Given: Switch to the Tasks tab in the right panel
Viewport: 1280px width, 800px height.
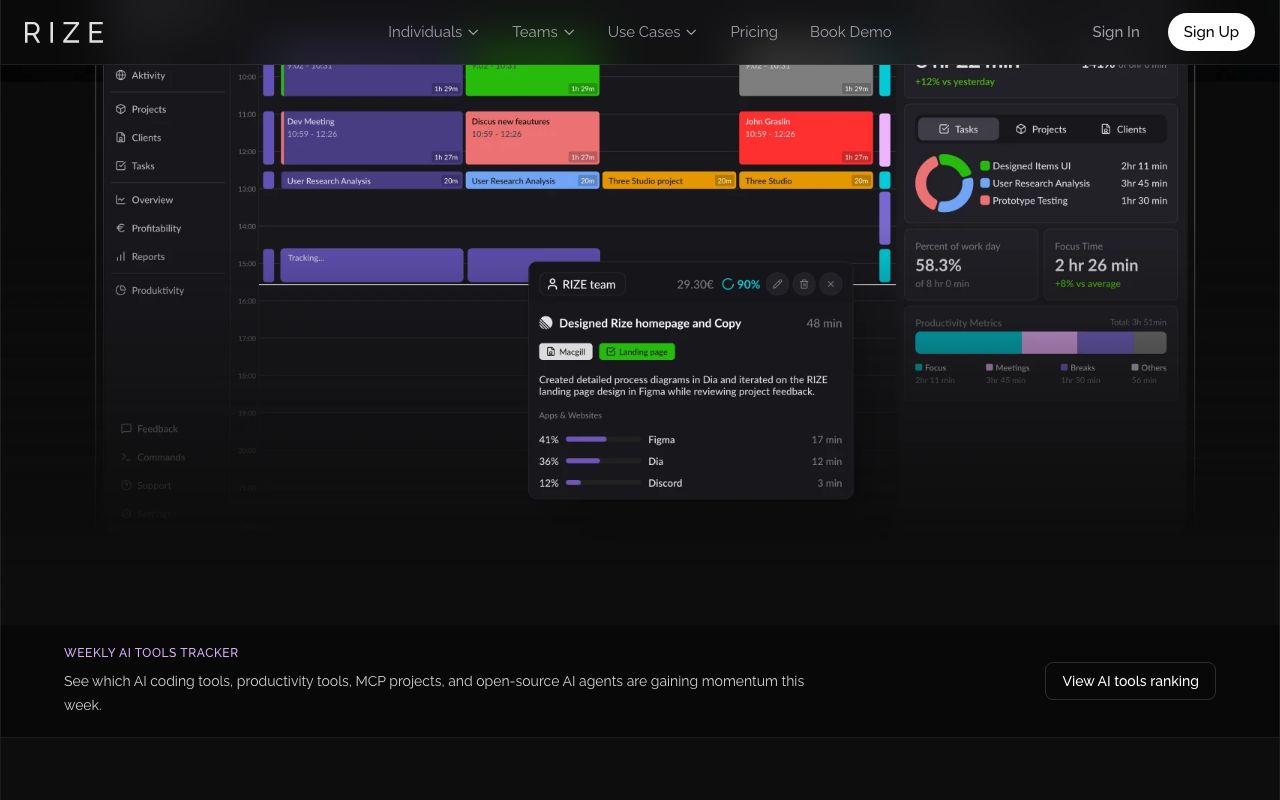Looking at the screenshot, I should 958,129.
